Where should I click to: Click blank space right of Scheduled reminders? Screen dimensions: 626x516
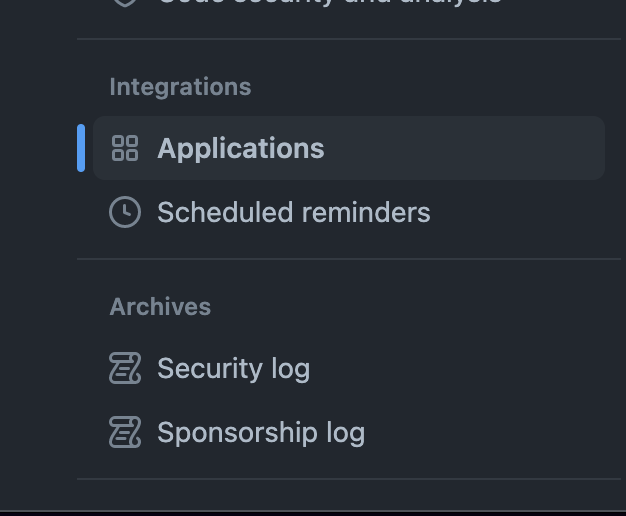[x=520, y=212]
